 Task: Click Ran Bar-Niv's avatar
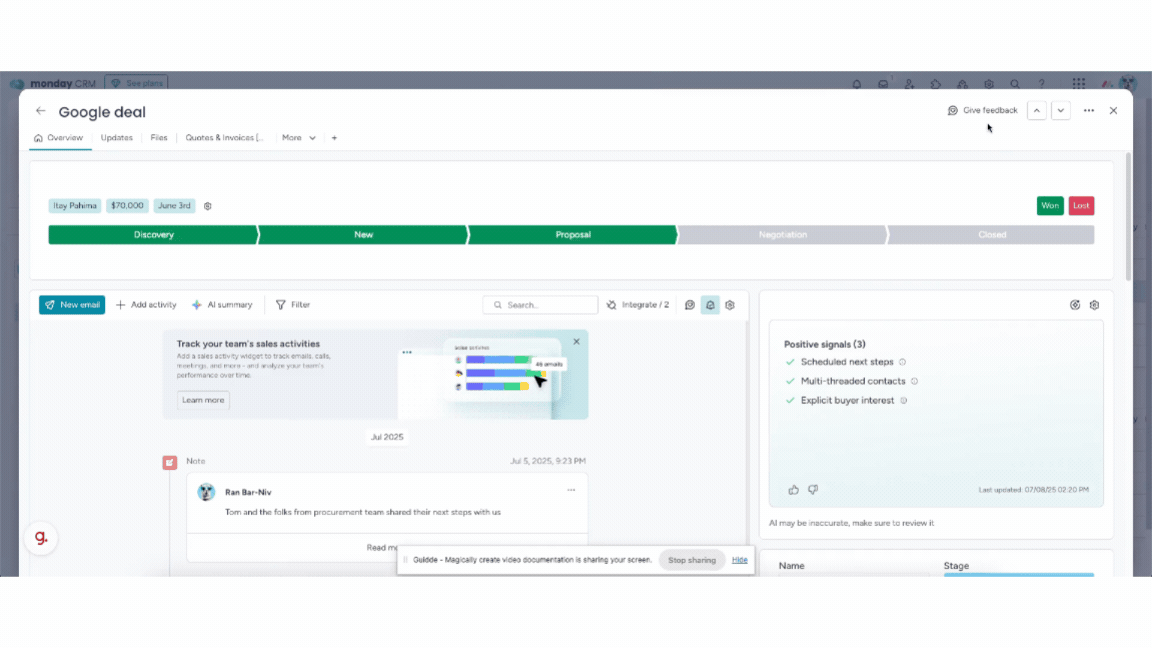coord(206,492)
